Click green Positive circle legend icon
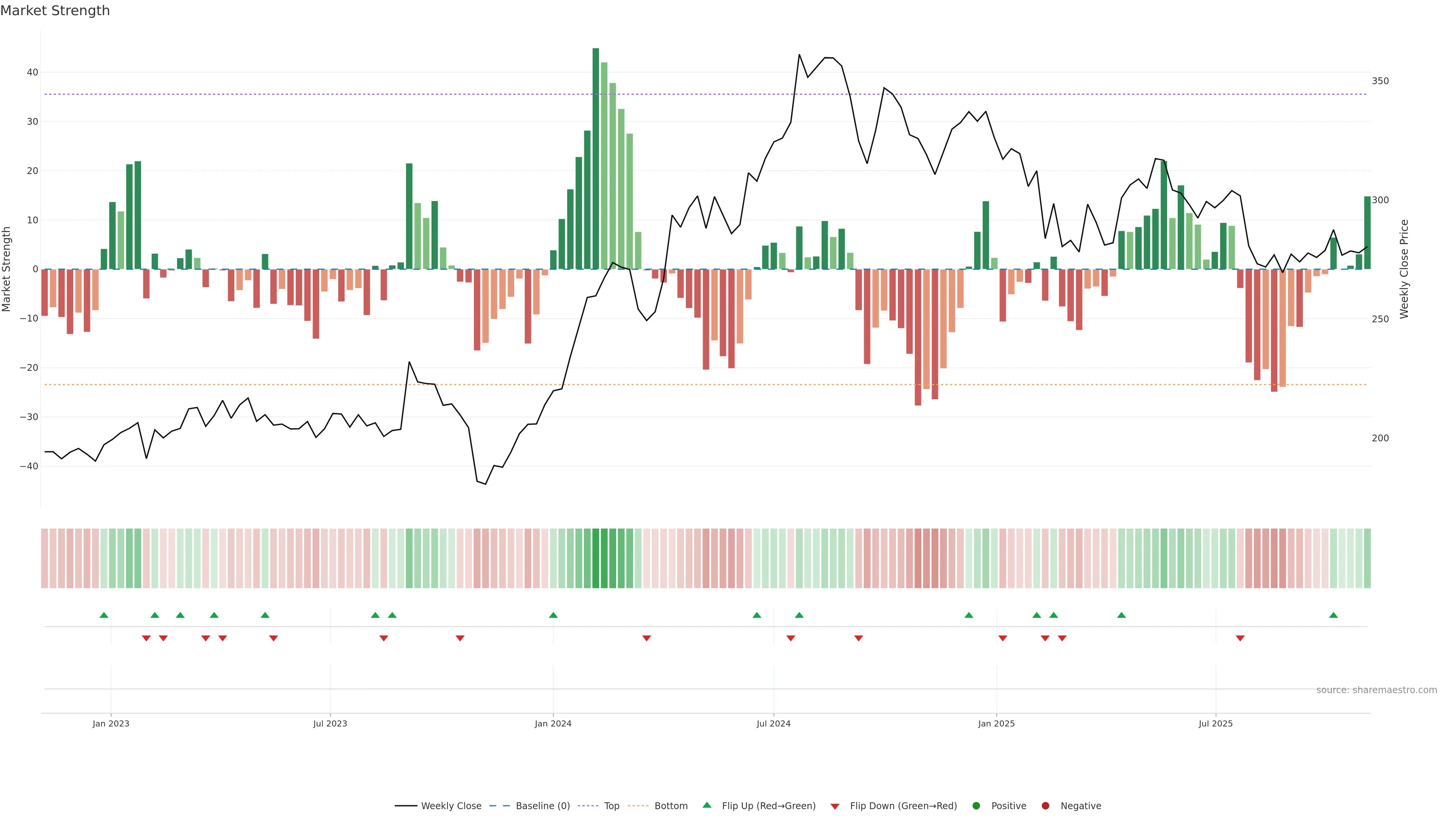 click(976, 806)
